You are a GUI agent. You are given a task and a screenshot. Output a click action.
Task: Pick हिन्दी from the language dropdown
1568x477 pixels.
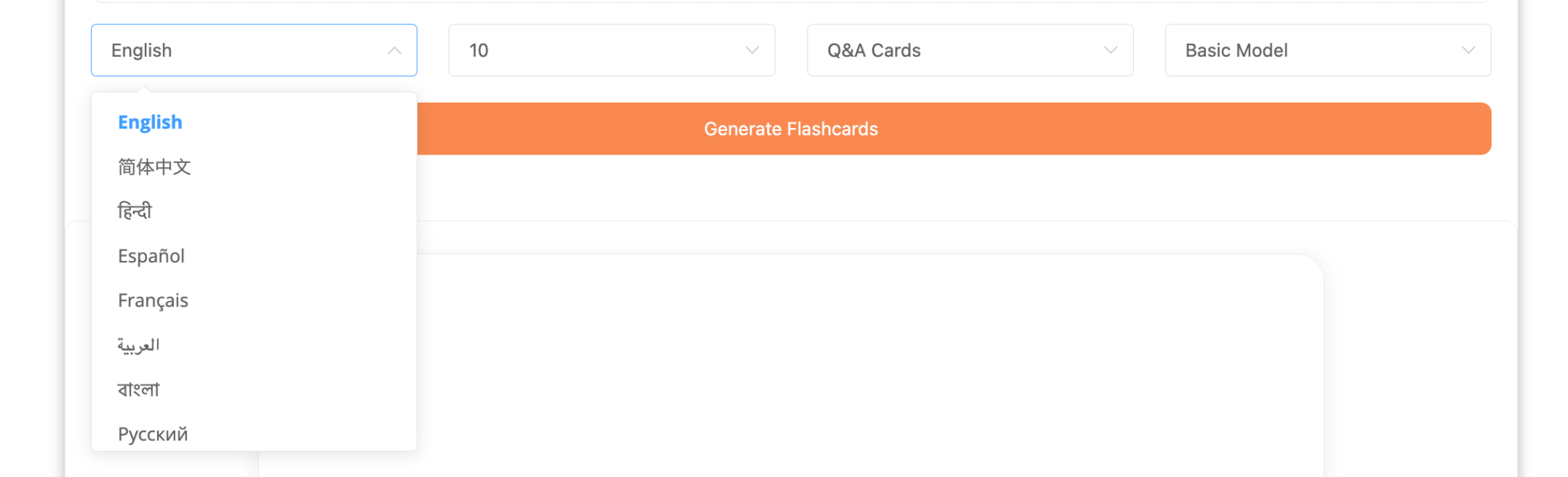click(135, 211)
